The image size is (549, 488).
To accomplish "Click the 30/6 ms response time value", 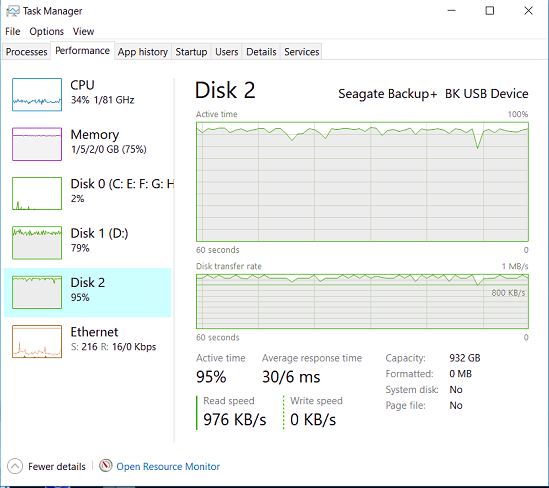I will pyautogui.click(x=291, y=377).
